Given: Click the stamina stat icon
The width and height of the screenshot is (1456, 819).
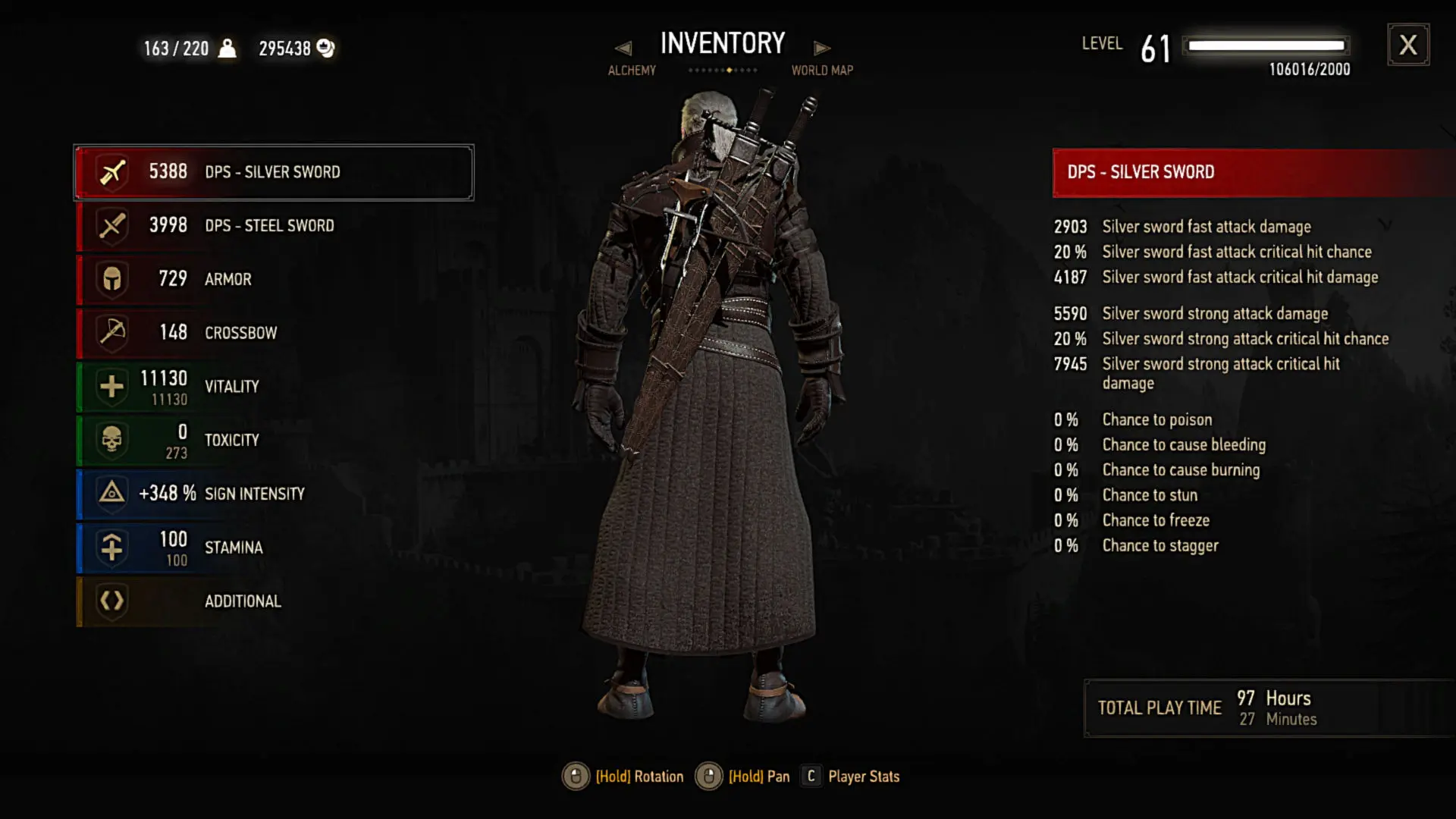Looking at the screenshot, I should (112, 547).
